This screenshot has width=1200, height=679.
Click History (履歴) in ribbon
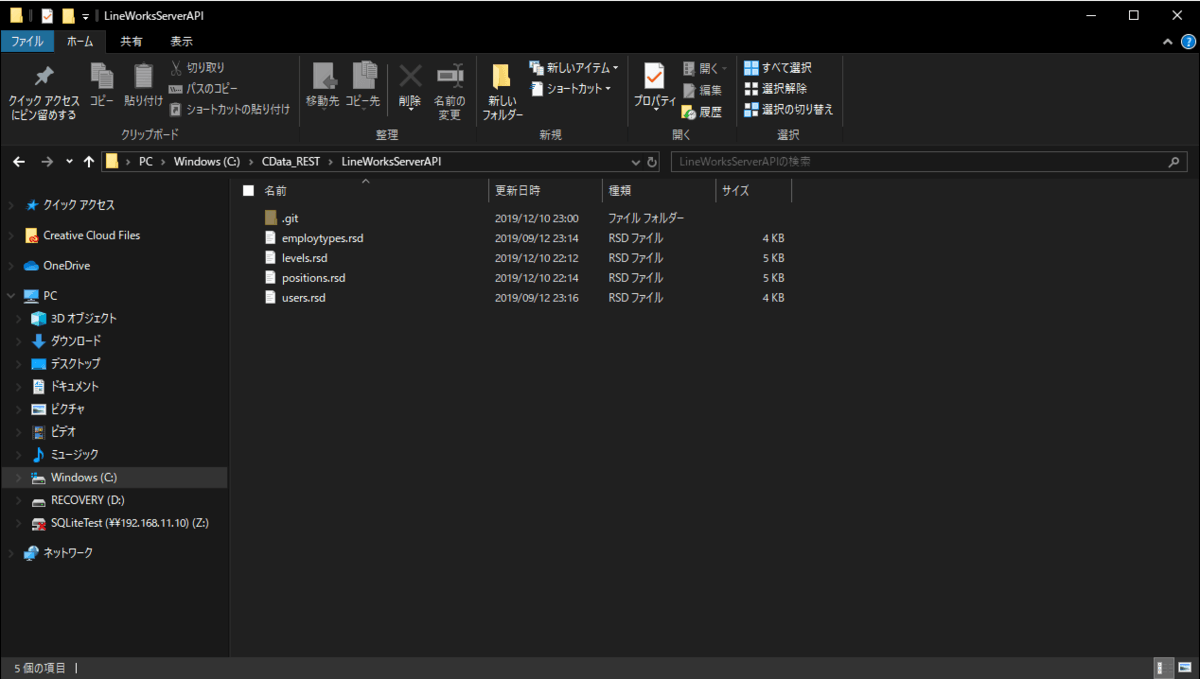tap(702, 112)
